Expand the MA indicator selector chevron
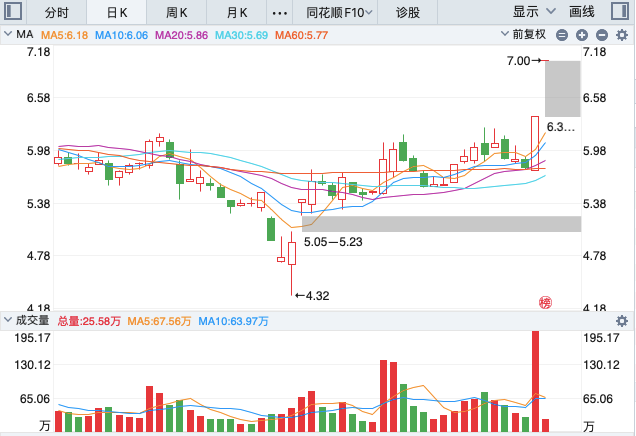Image resolution: width=636 pixels, height=436 pixels. pyautogui.click(x=8, y=34)
